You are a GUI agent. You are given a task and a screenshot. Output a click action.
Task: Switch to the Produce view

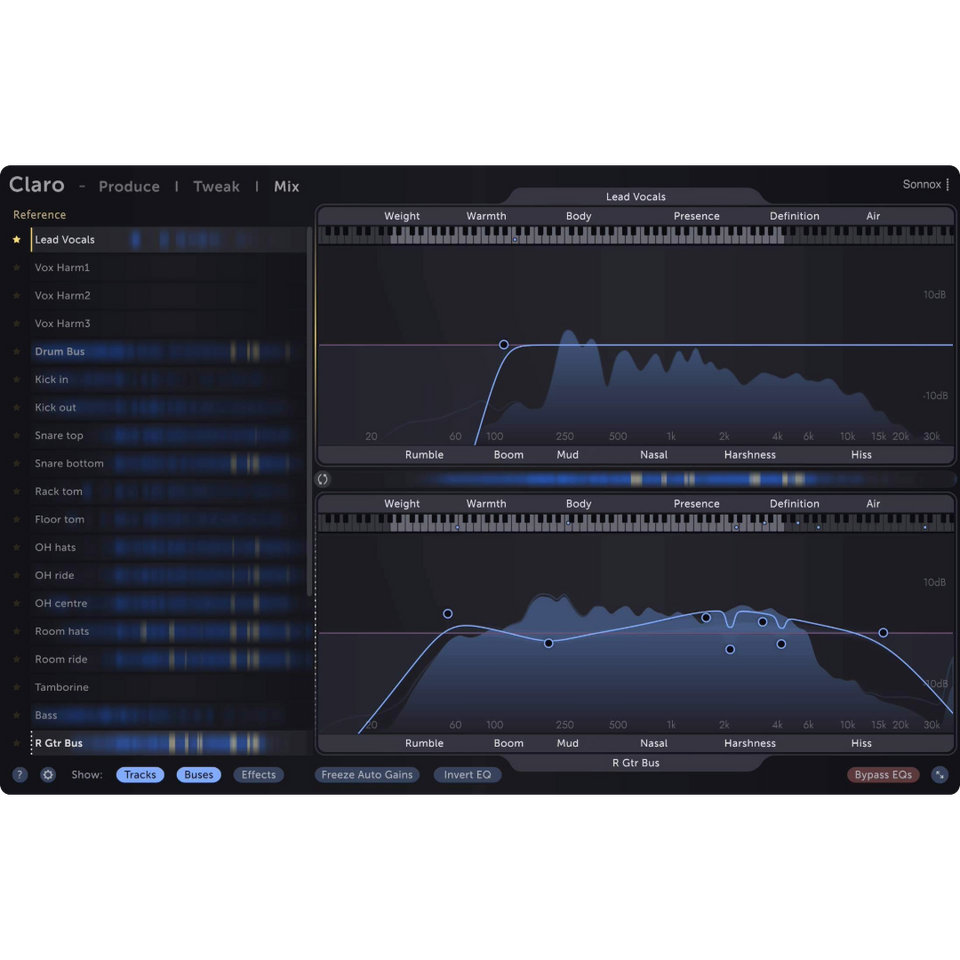[x=129, y=187]
